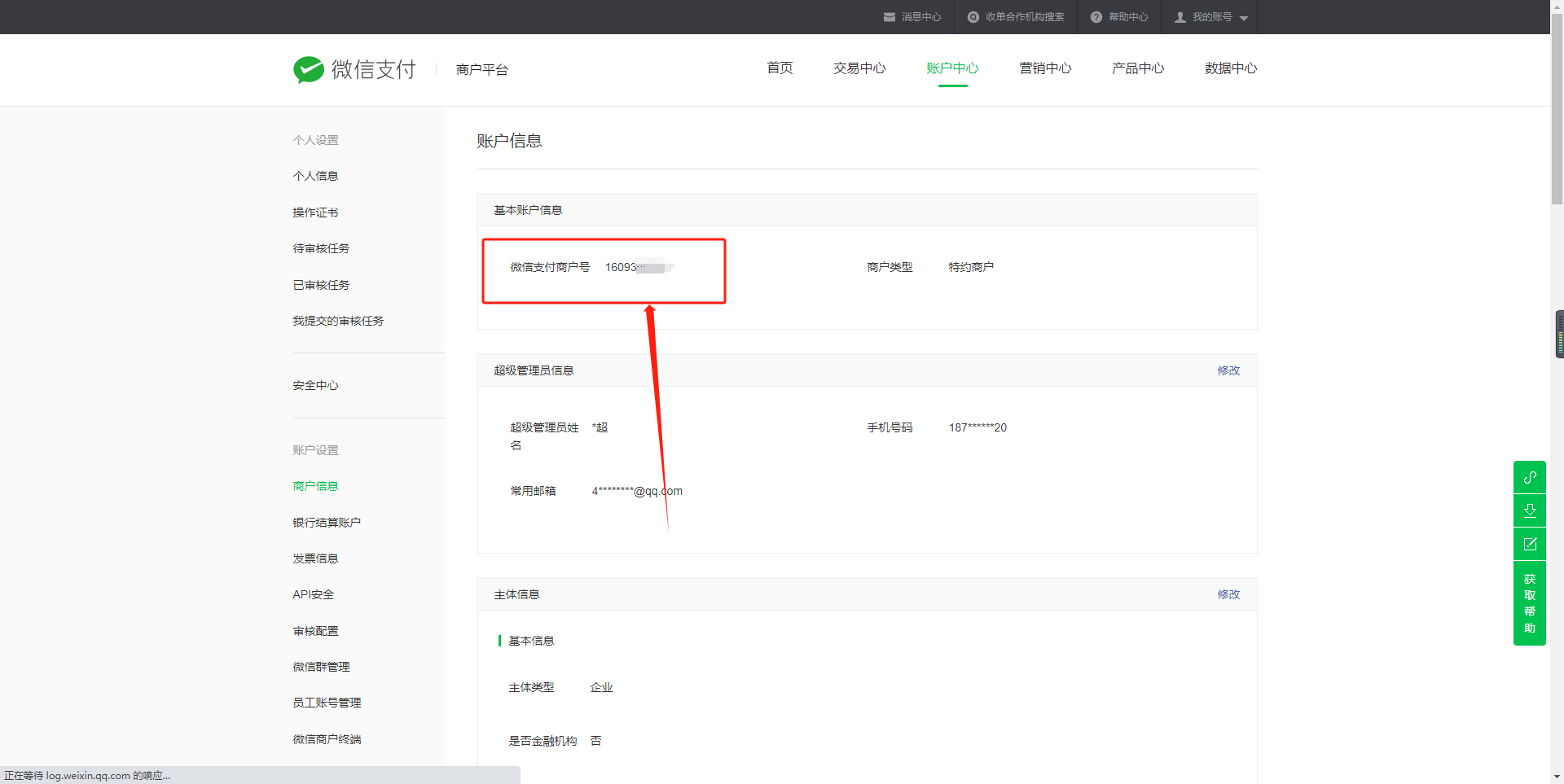Open 银行结算账户 in sidebar

[327, 523]
